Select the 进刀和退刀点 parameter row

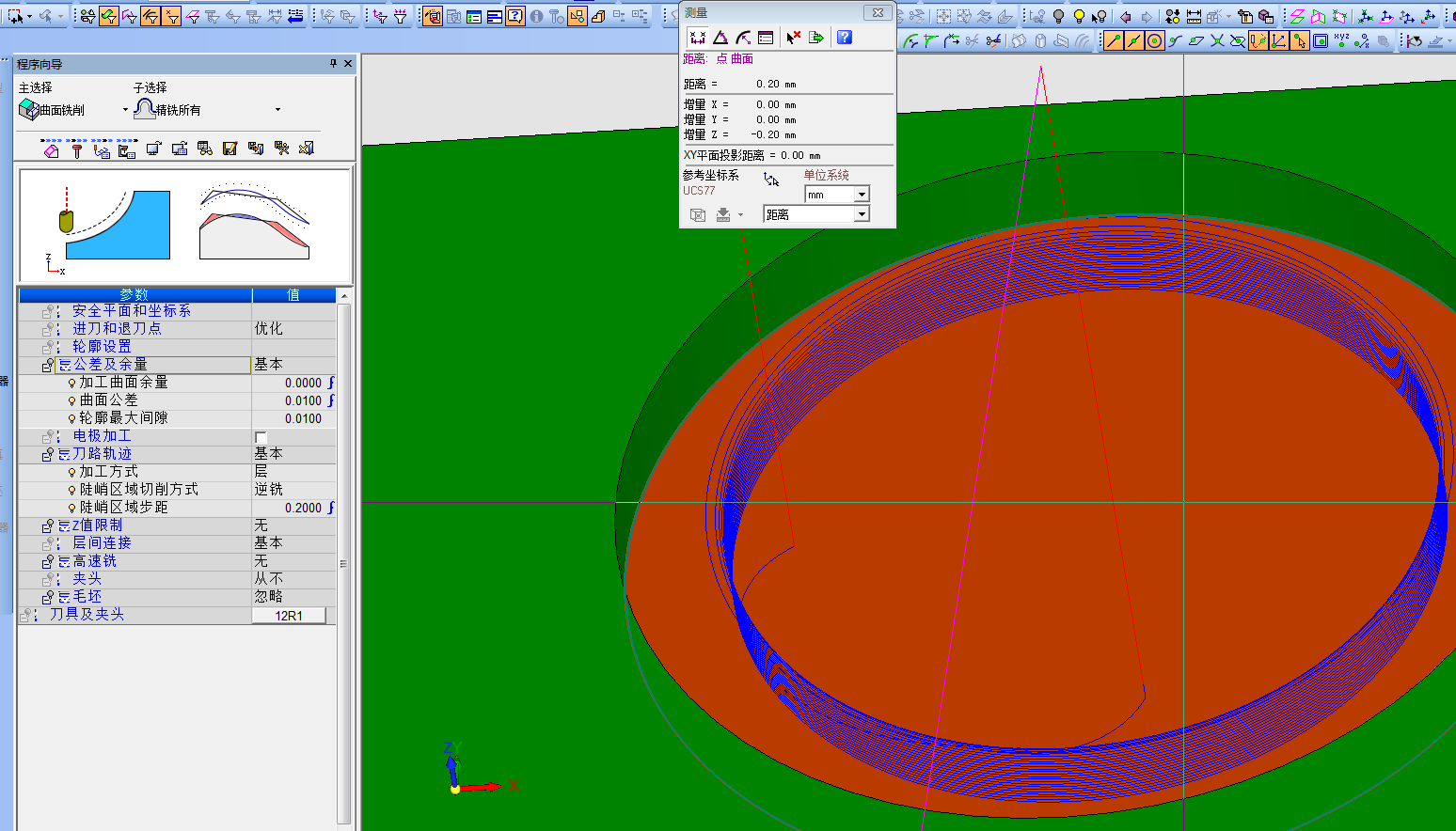click(x=177, y=329)
